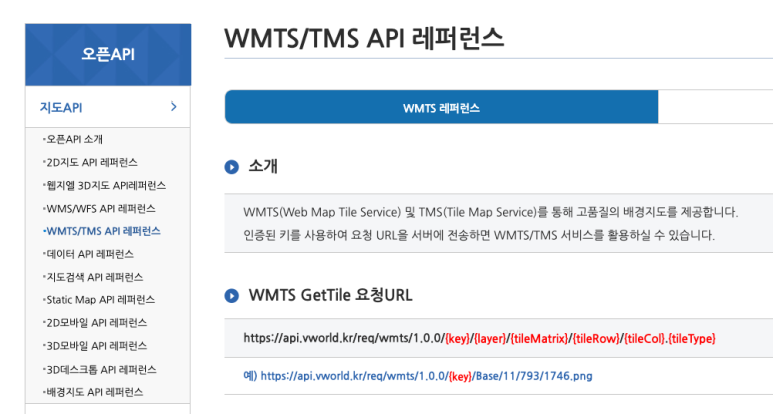Image resolution: width=773 pixels, height=414 pixels.
Task: Click the sentence about 인증된 키 usage
Action: coord(479,235)
